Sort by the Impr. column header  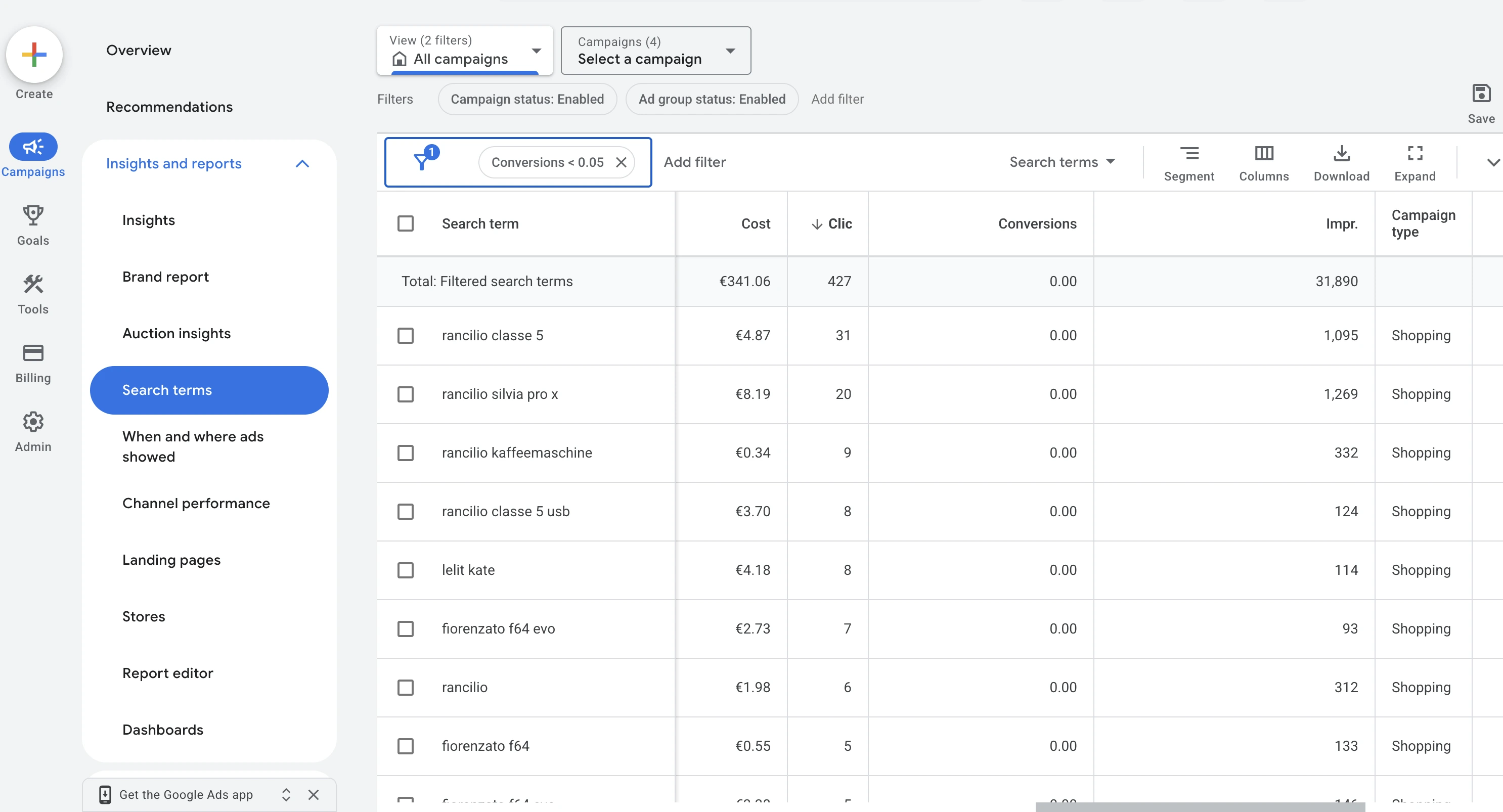pyautogui.click(x=1341, y=224)
